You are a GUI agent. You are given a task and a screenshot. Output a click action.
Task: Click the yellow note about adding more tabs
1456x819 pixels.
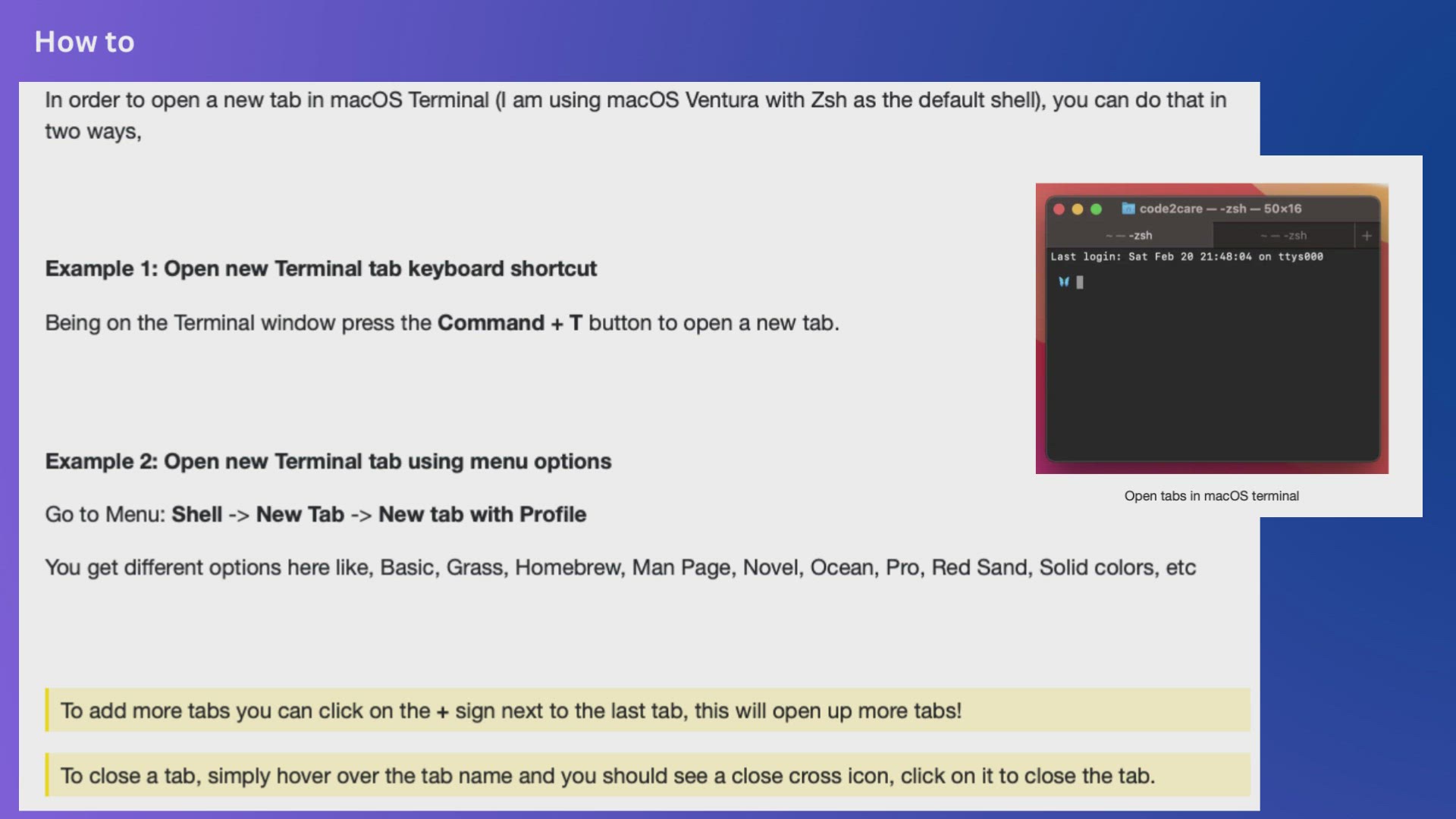point(510,711)
